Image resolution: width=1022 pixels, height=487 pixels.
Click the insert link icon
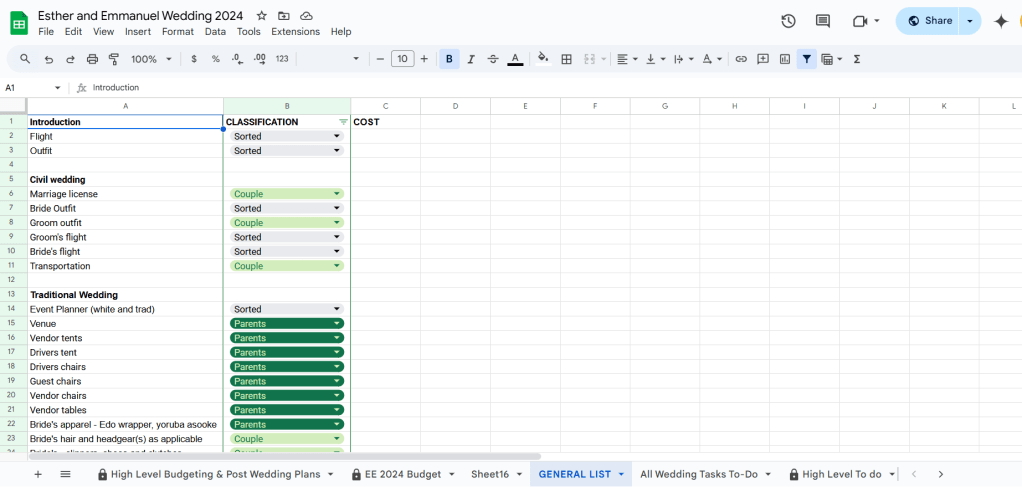click(741, 59)
